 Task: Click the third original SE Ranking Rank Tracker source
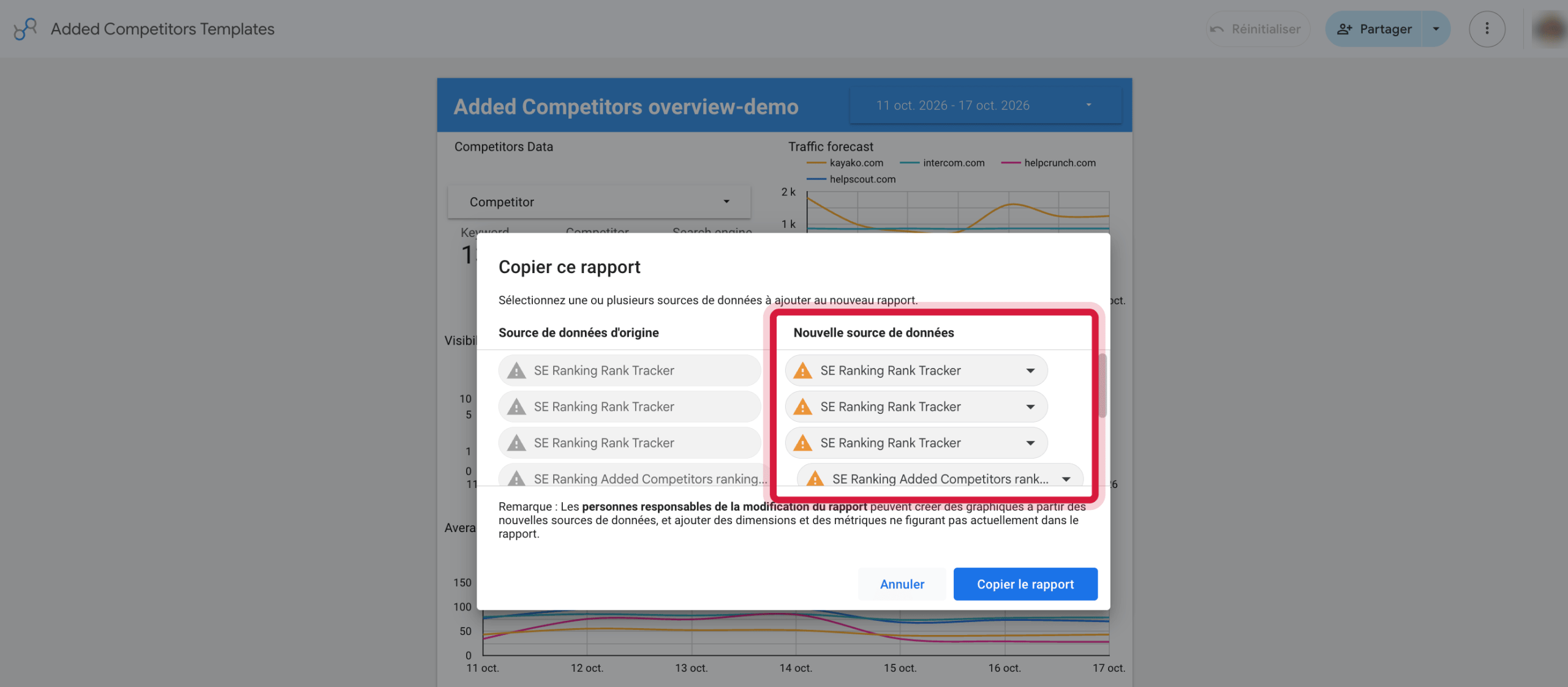click(x=630, y=443)
